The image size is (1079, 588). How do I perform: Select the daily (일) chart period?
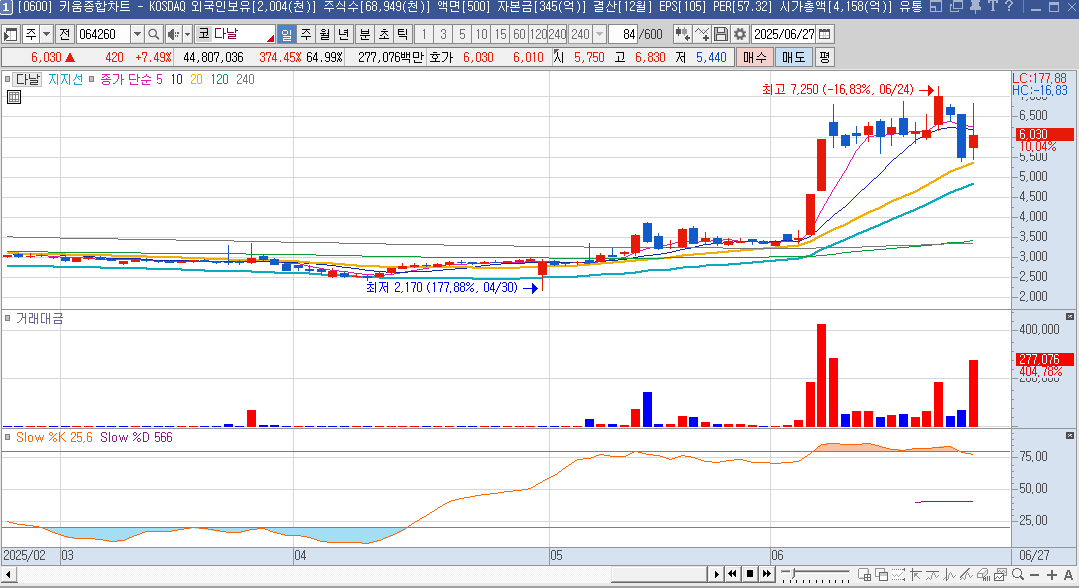[x=286, y=34]
